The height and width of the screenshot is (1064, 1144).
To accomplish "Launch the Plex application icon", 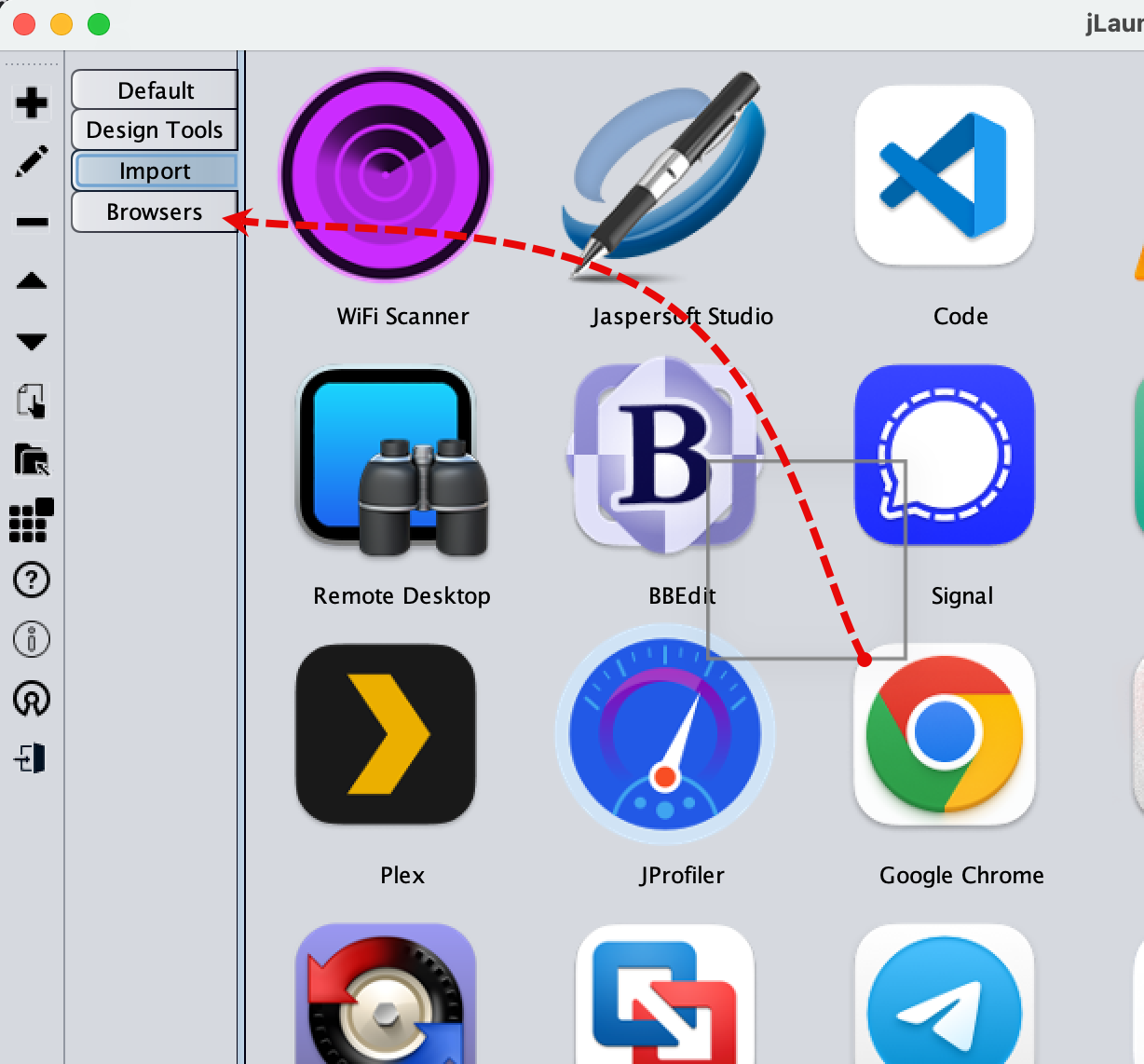I will coord(386,734).
